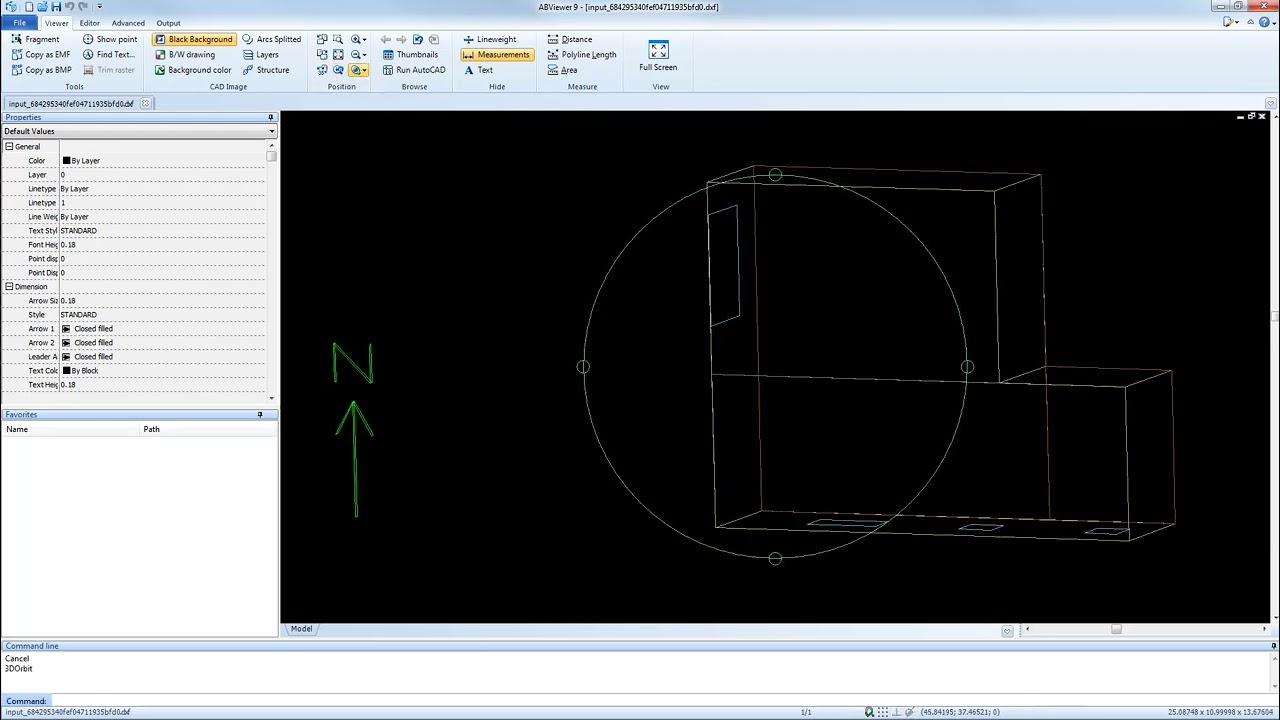Select the Arrow 2 Closed filled value
Image resolution: width=1280 pixels, height=720 pixels.
click(x=92, y=343)
